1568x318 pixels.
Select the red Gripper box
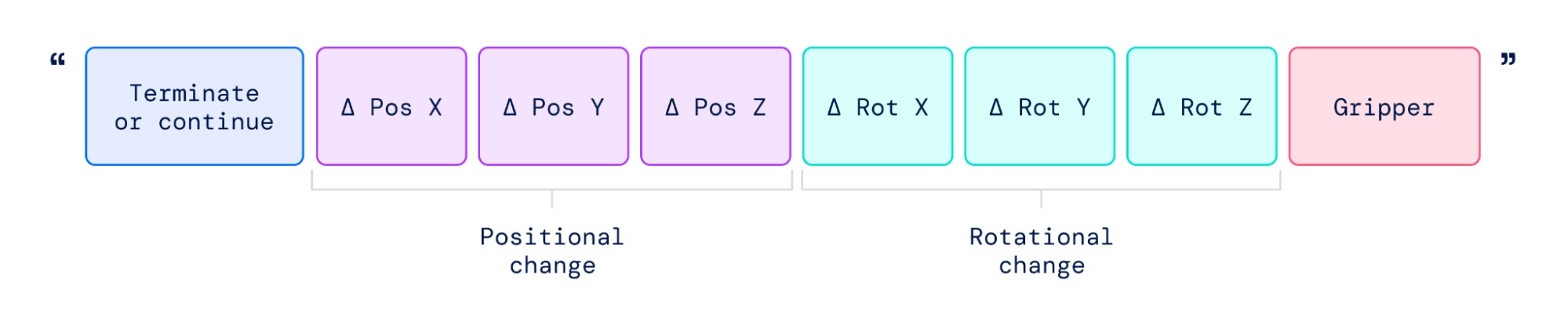point(1384,107)
